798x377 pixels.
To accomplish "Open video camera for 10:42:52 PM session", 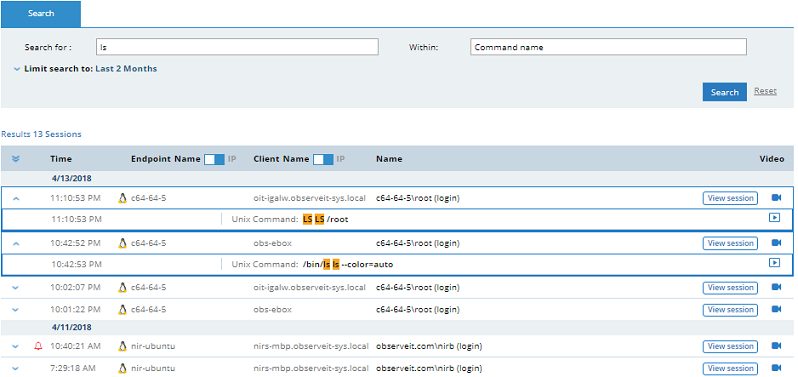I will (776, 243).
